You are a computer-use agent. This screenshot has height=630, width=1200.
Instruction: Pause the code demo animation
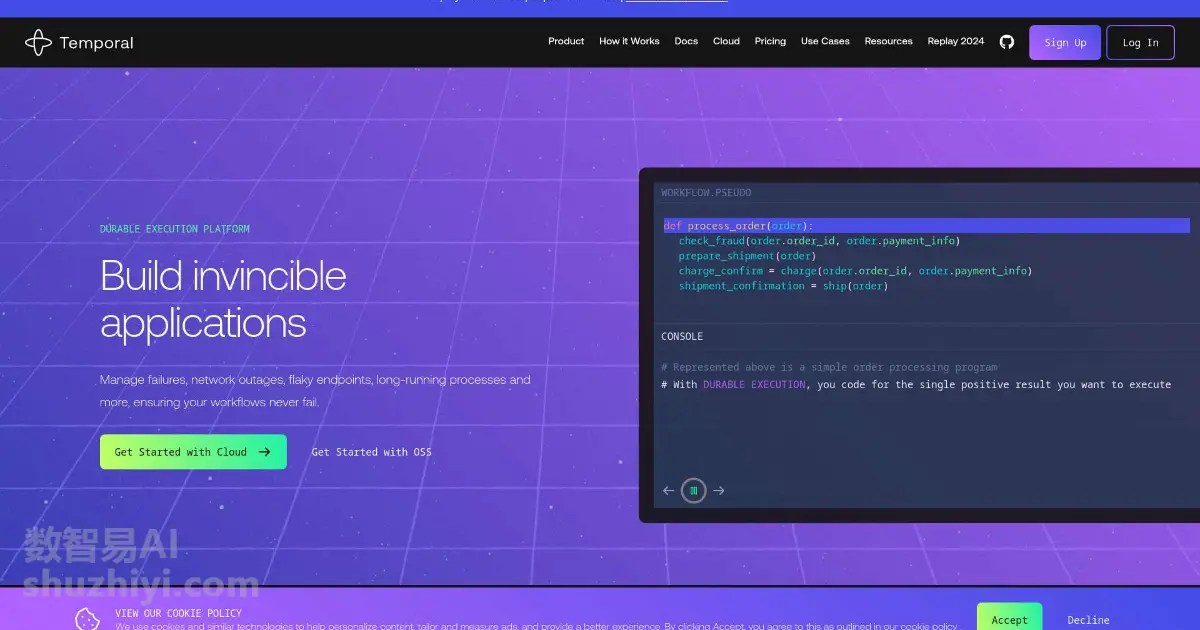click(694, 490)
